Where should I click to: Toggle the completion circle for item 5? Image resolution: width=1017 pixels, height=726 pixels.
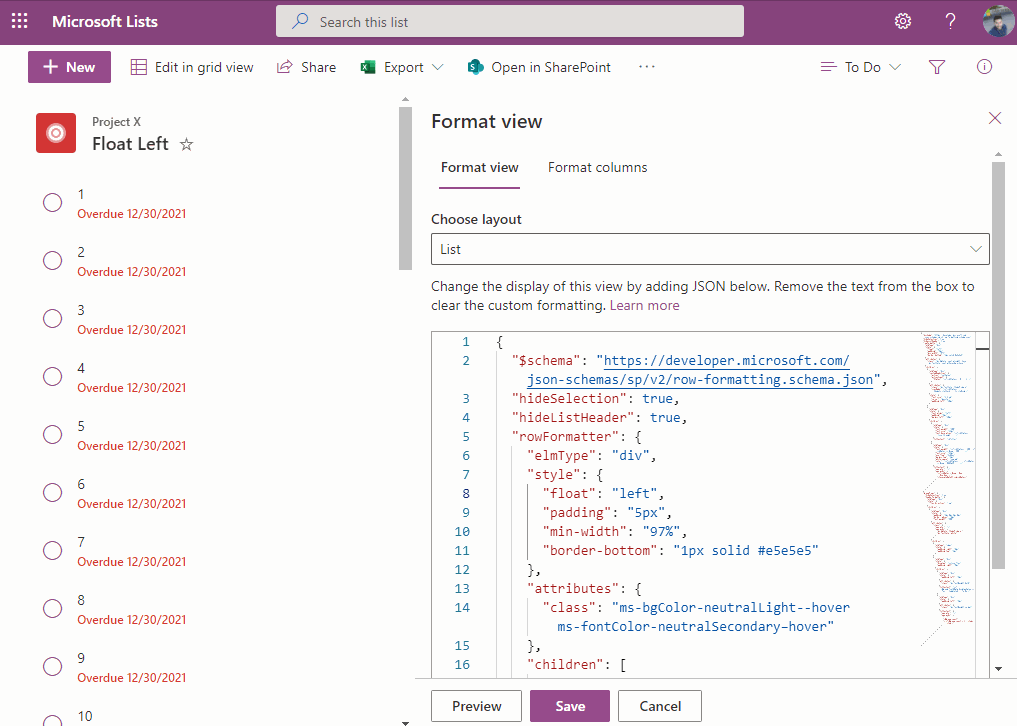[53, 435]
